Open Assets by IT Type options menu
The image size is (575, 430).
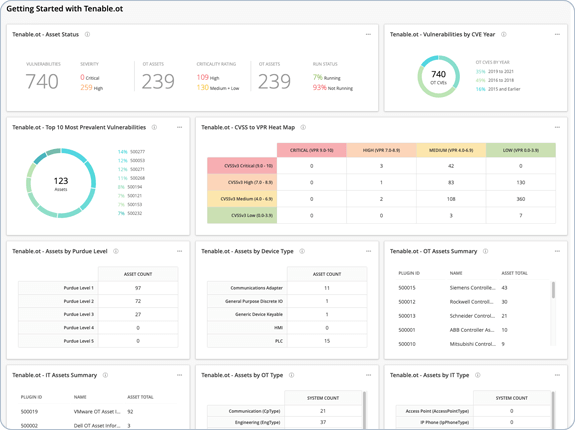pos(557,375)
